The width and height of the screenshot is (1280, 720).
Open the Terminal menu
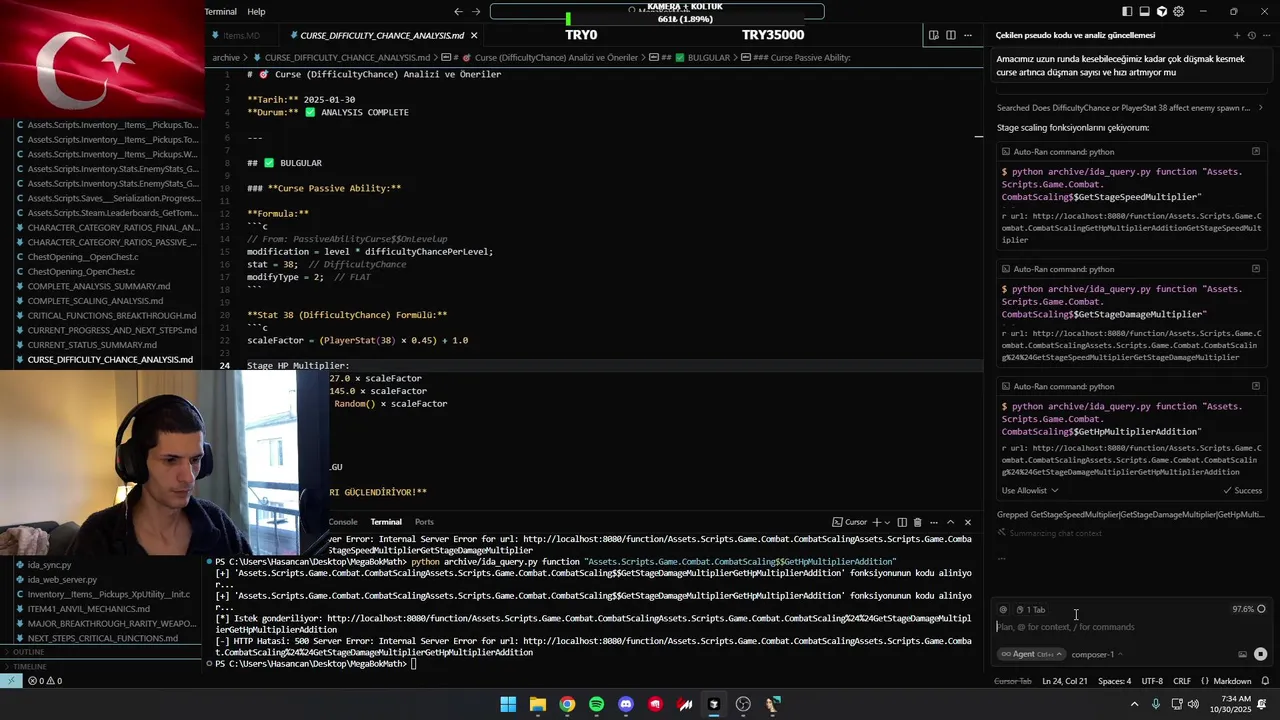pos(220,11)
